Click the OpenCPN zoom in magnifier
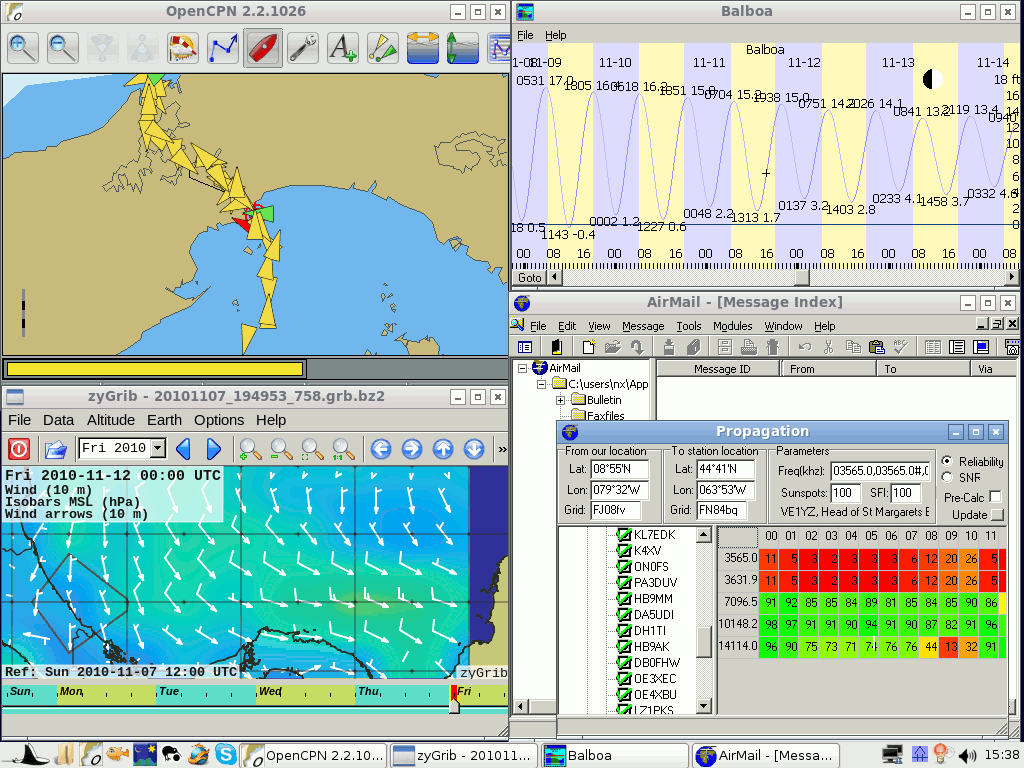Image resolution: width=1024 pixels, height=768 pixels. [x=23, y=47]
